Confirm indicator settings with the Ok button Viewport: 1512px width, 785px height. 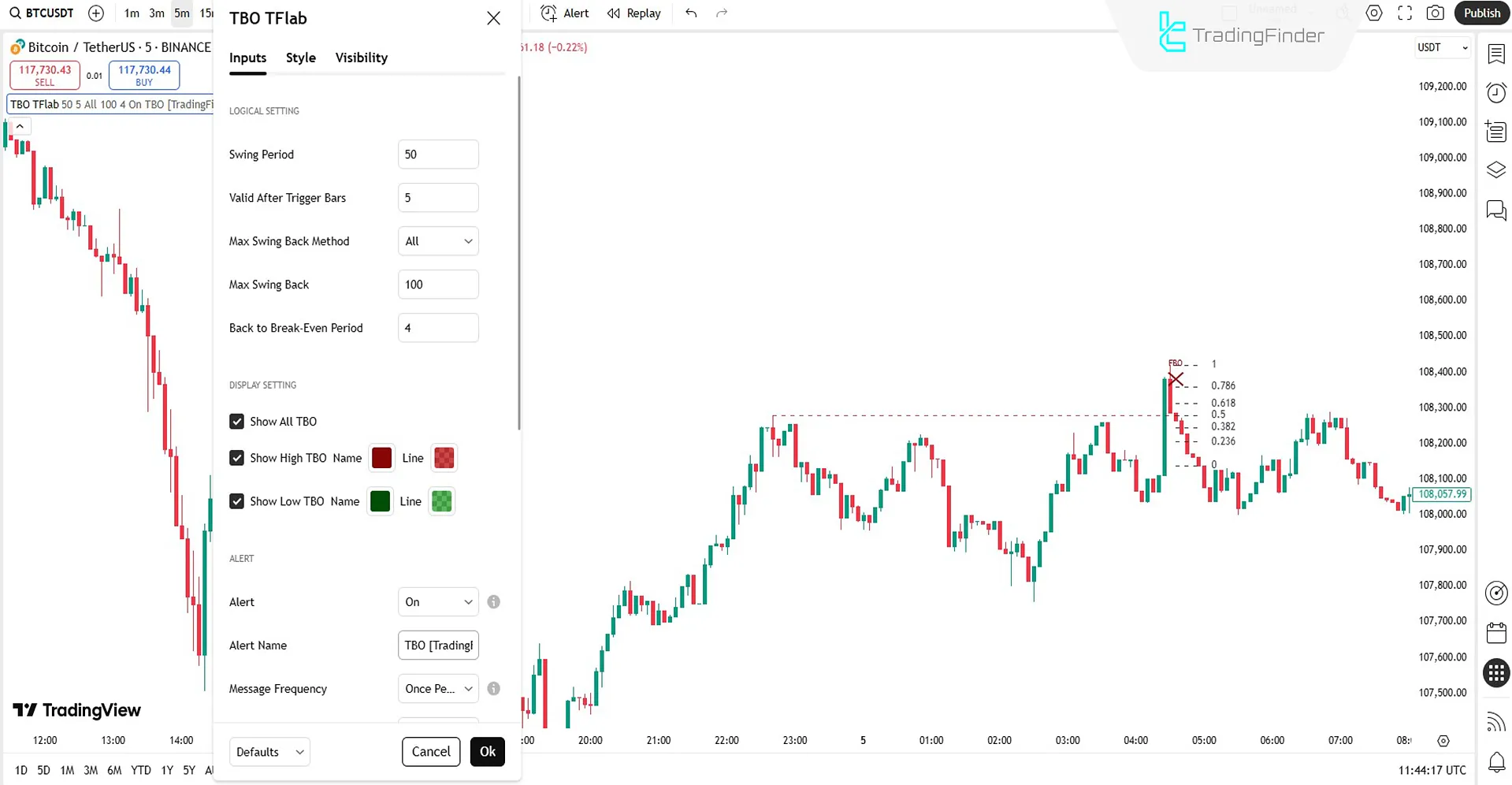pos(487,751)
